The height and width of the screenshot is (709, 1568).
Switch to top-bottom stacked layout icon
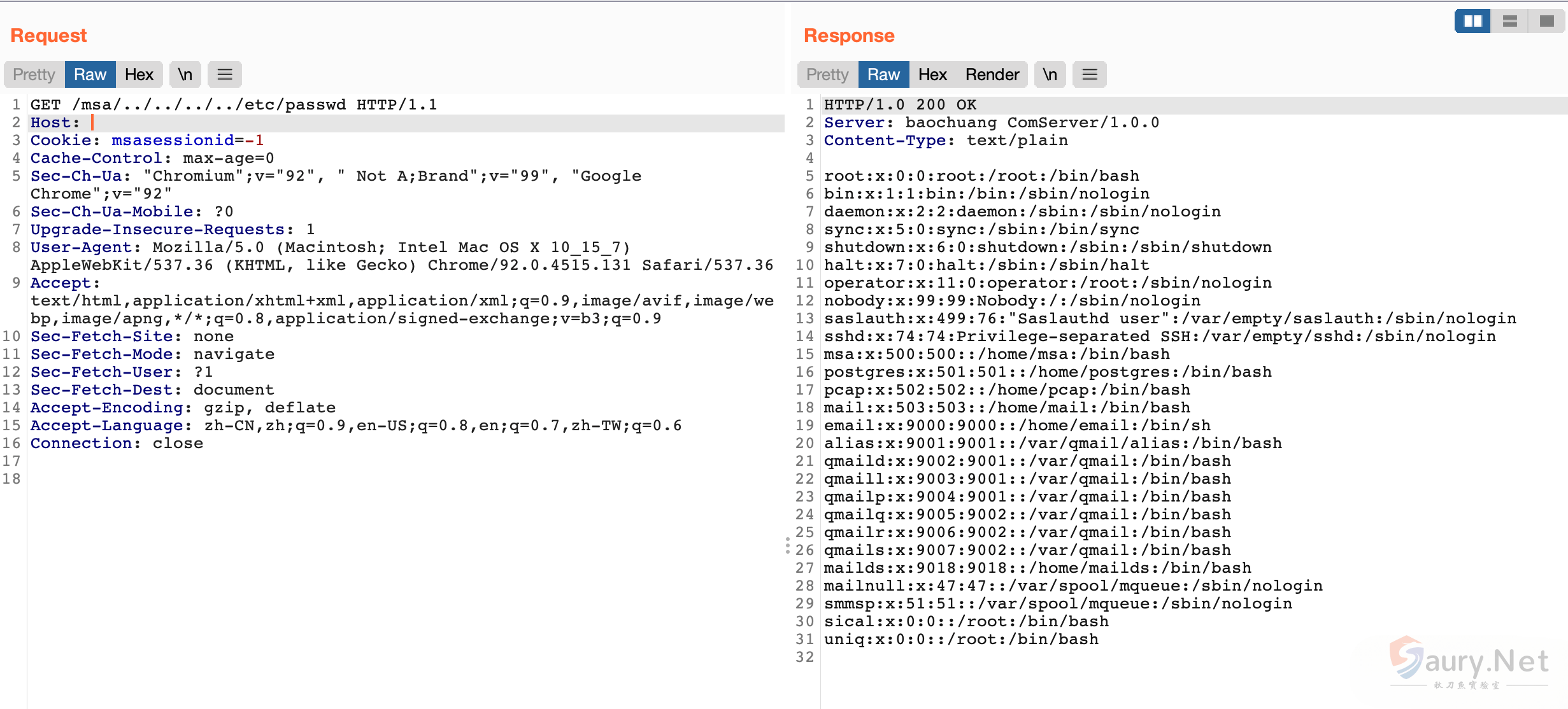1509,21
